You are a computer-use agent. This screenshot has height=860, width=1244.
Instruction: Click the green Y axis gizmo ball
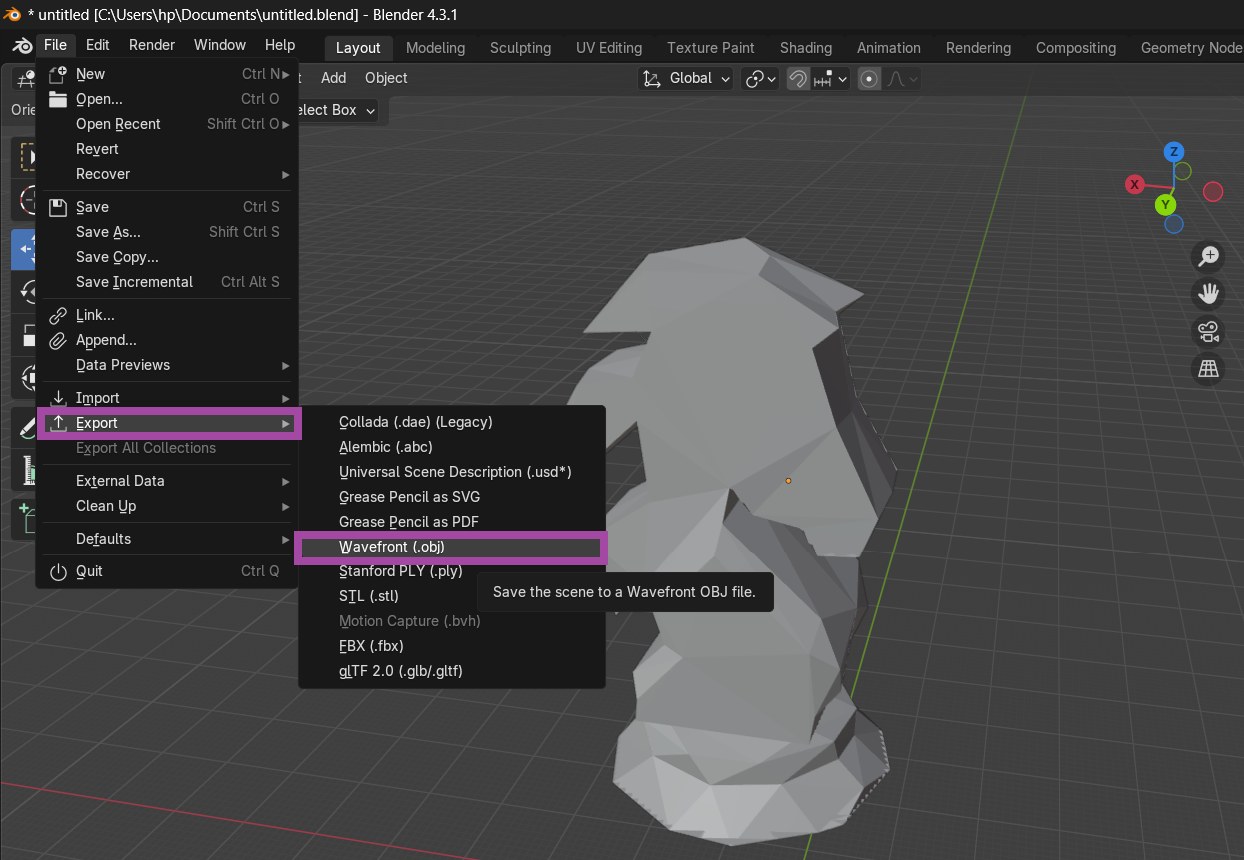point(1165,205)
